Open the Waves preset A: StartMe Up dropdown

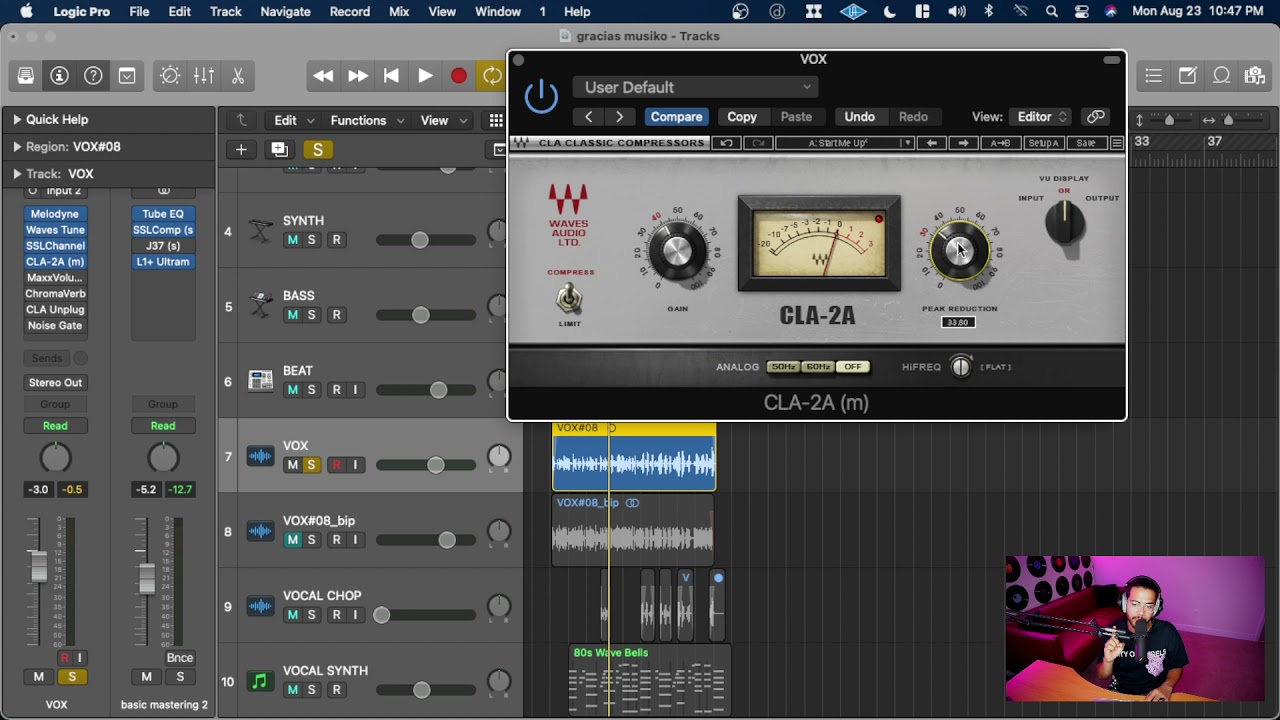point(845,143)
